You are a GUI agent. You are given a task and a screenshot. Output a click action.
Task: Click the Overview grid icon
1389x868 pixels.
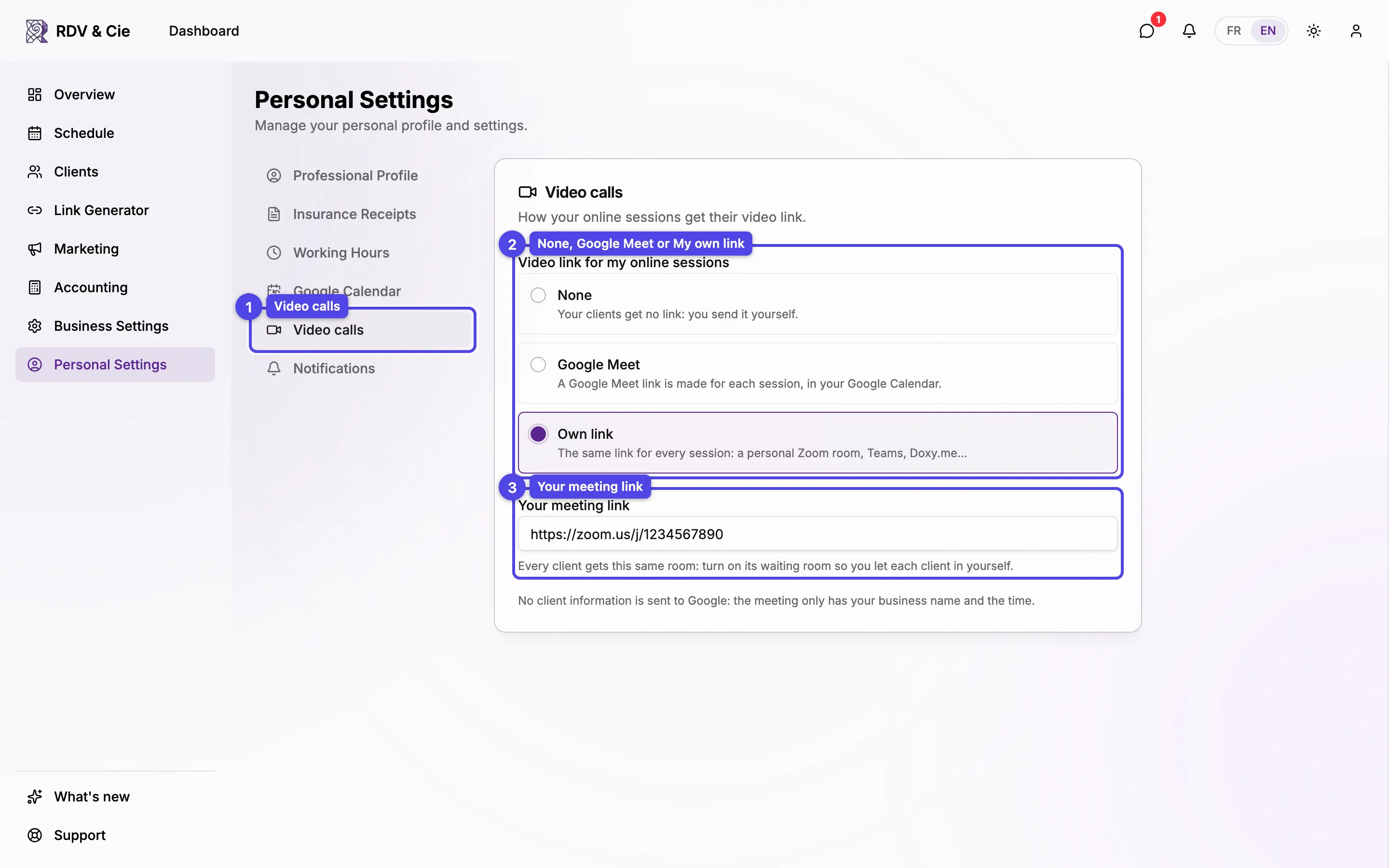point(34,95)
